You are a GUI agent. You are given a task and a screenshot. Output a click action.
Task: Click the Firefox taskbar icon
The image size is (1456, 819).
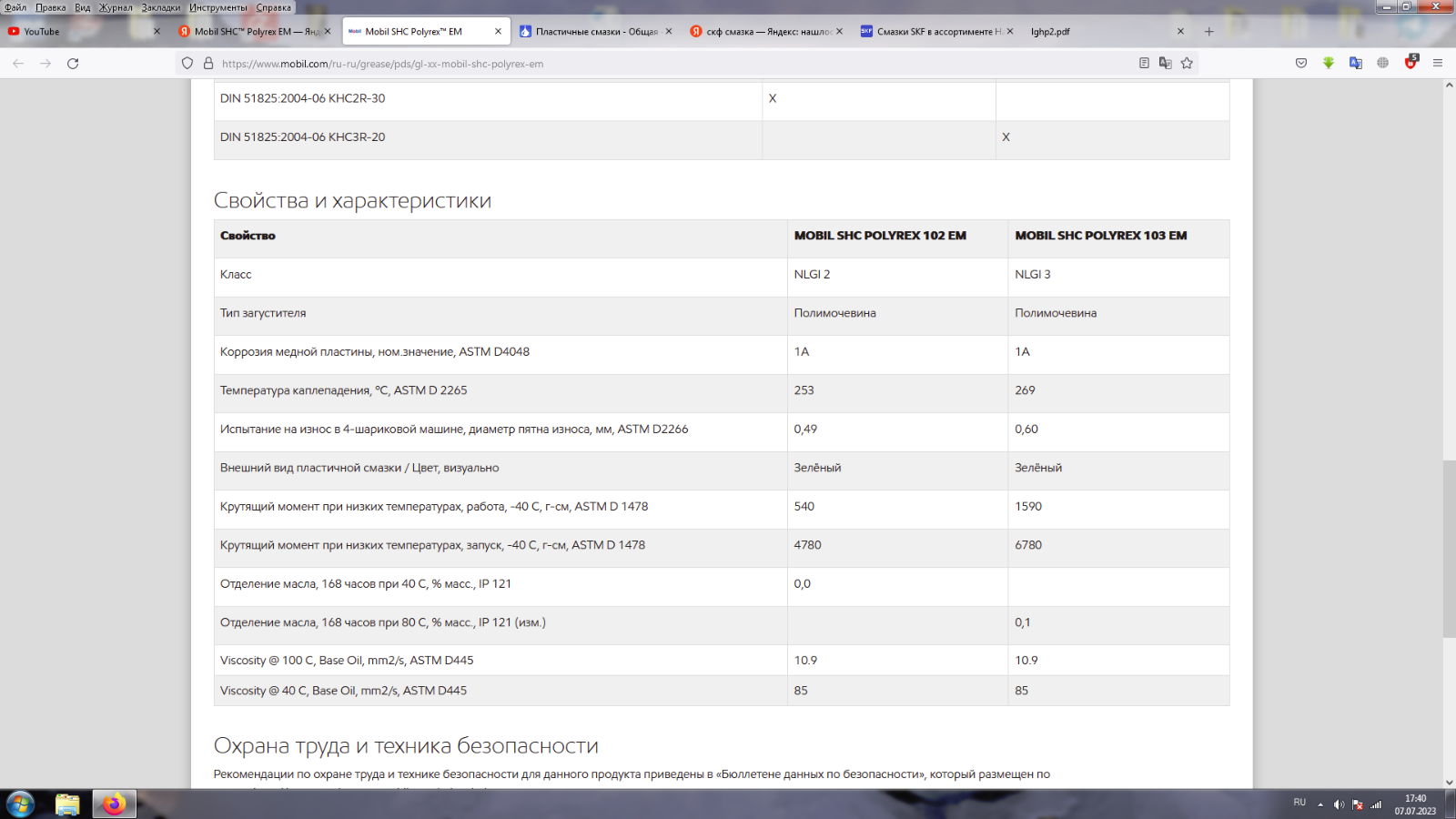tap(115, 804)
